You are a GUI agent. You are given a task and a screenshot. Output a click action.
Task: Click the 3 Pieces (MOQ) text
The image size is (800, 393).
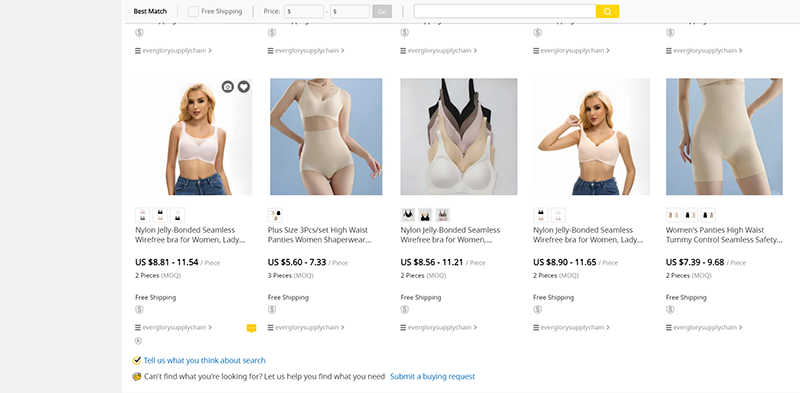tap(290, 276)
